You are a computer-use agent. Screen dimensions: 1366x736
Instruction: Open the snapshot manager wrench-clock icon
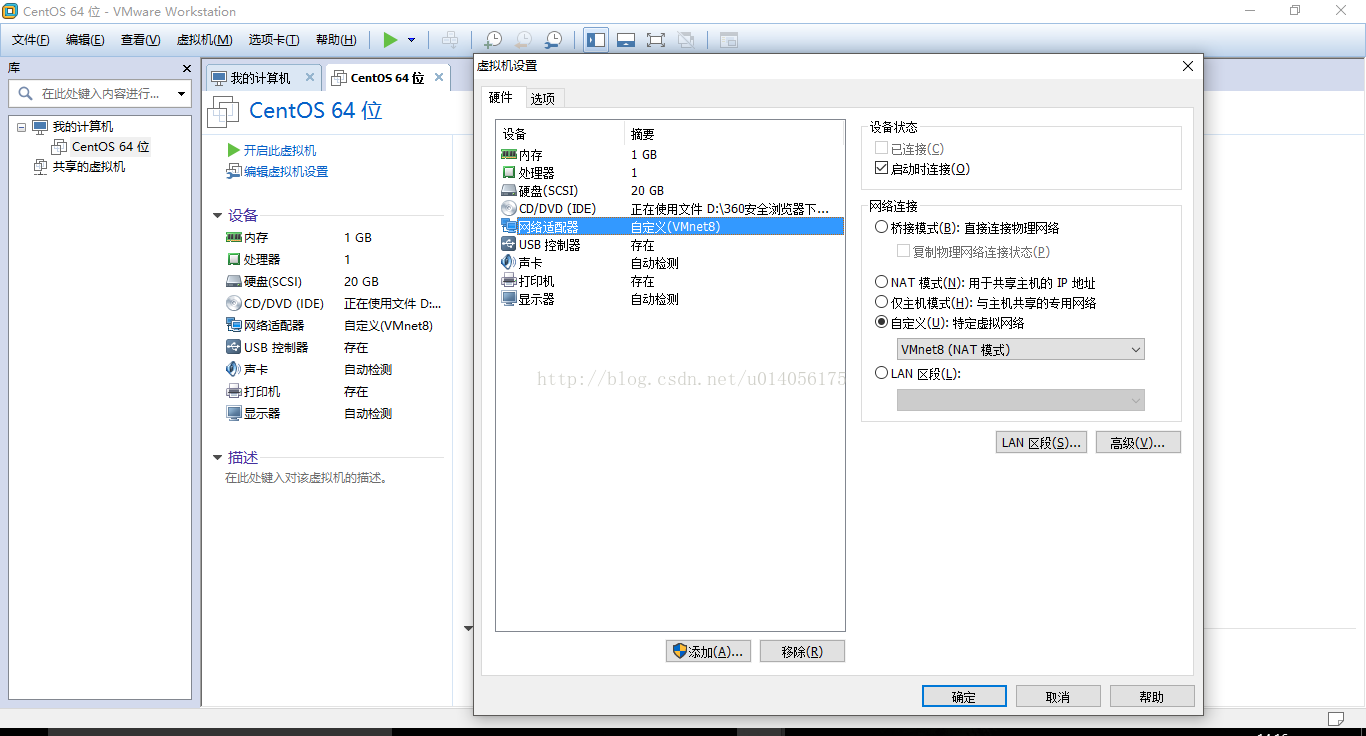[x=553, y=40]
